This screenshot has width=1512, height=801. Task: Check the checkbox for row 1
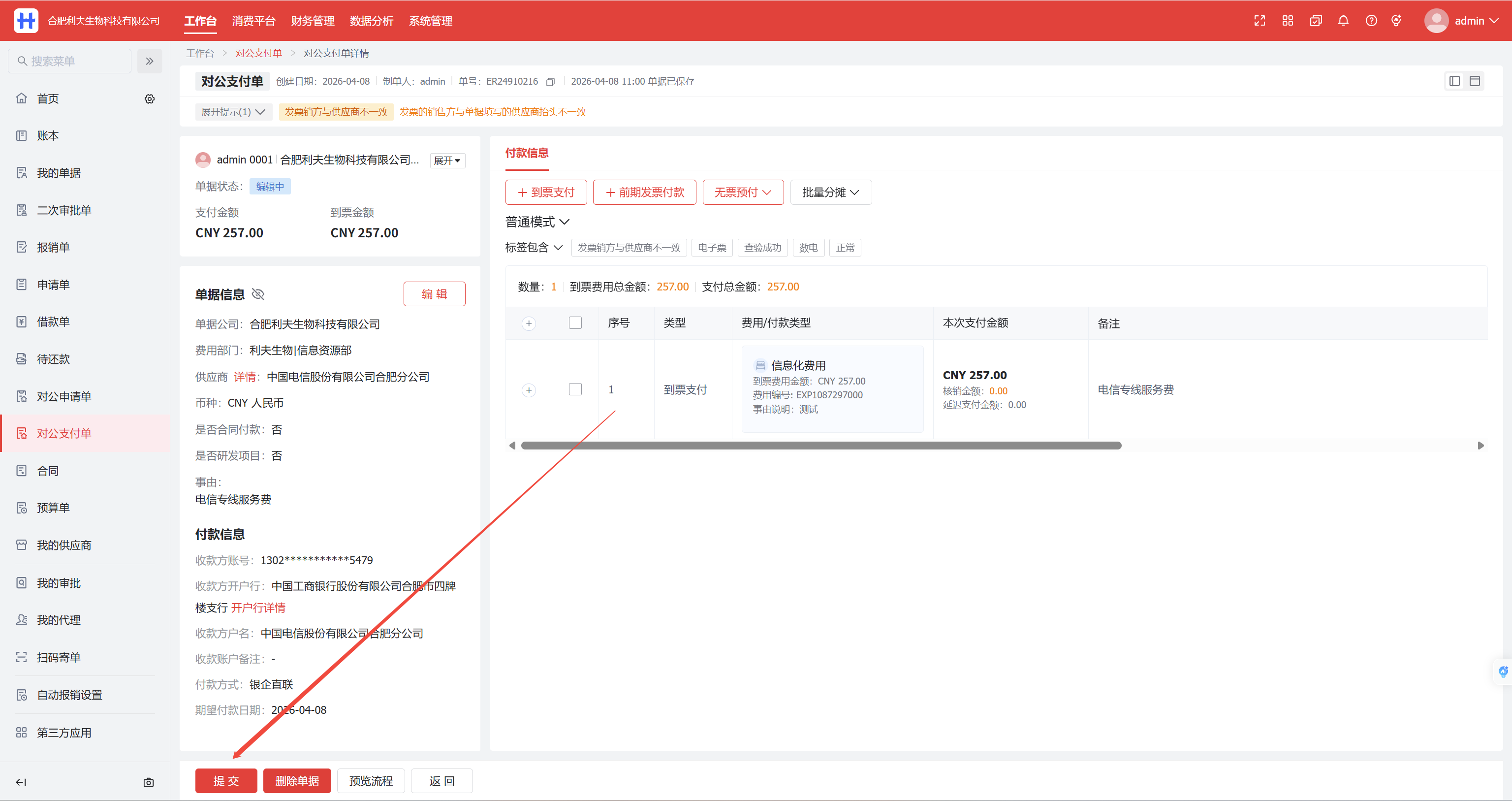[575, 389]
